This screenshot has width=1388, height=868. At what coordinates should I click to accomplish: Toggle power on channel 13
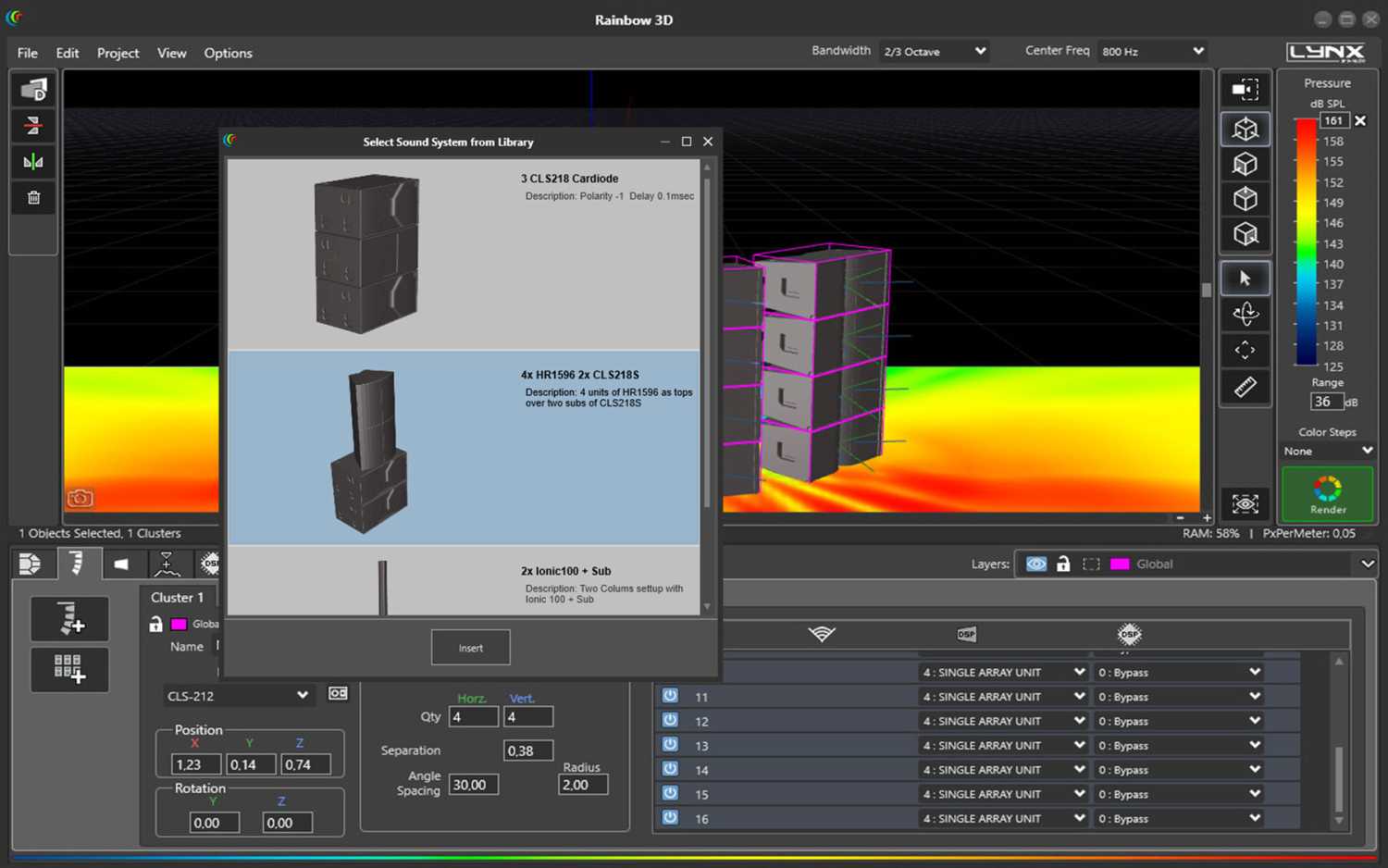point(669,745)
